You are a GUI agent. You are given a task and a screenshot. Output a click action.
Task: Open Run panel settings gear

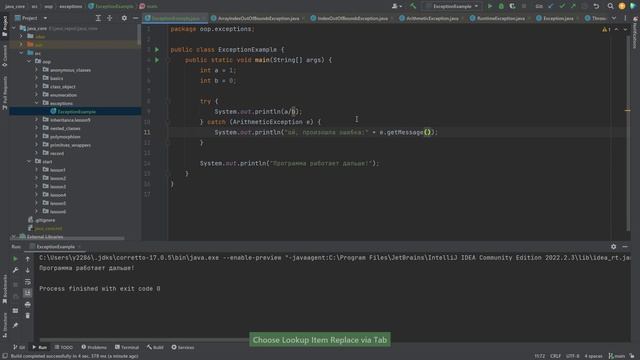pyautogui.click(x=613, y=247)
